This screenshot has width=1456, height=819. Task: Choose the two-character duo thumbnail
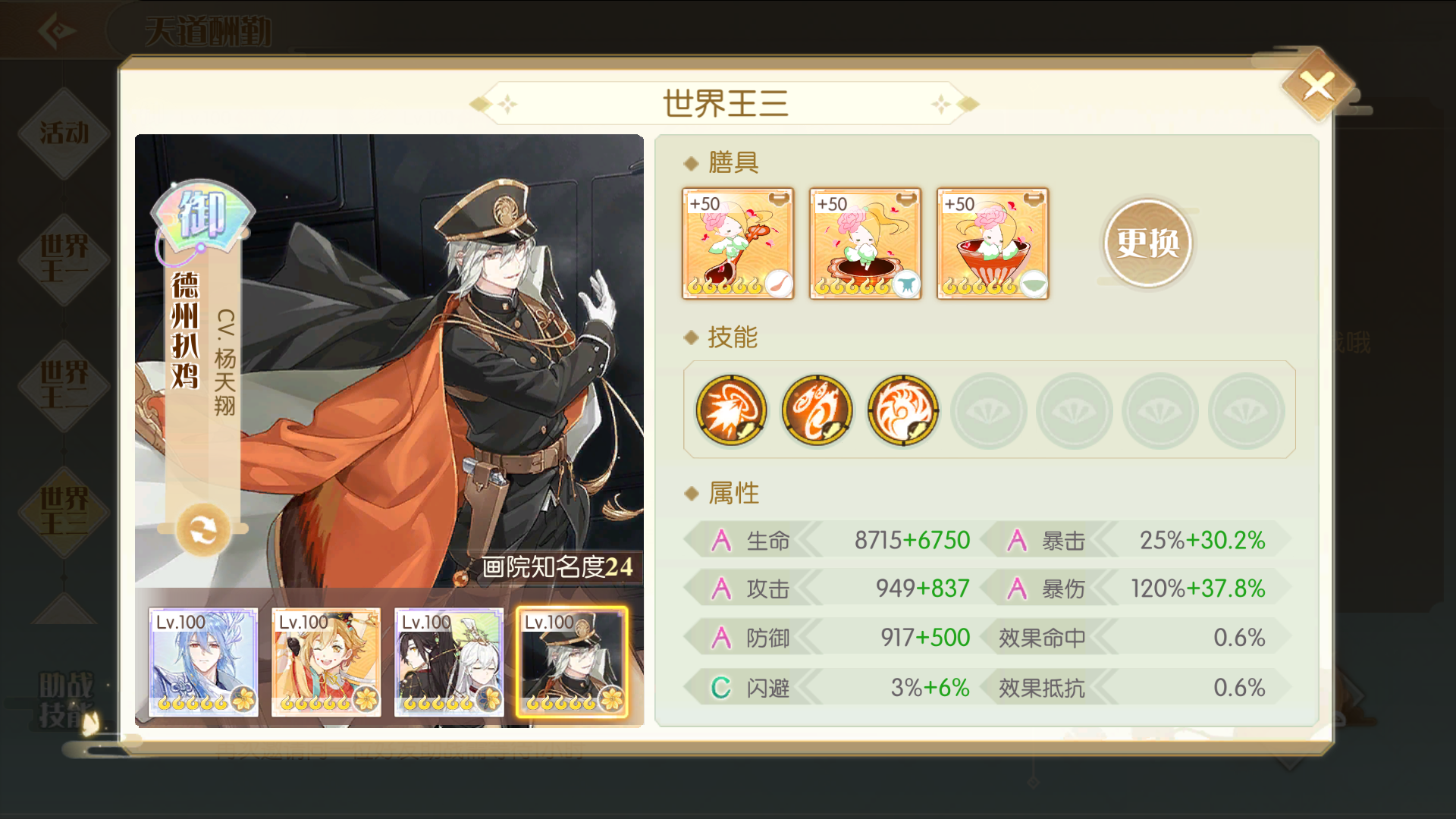[x=449, y=662]
